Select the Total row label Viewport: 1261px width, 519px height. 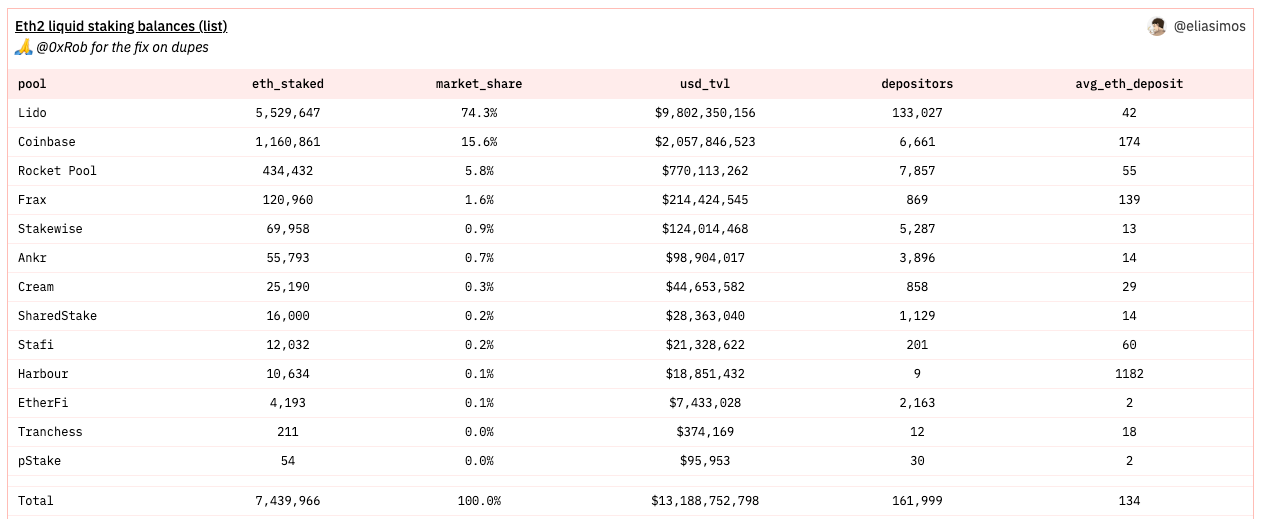point(36,501)
